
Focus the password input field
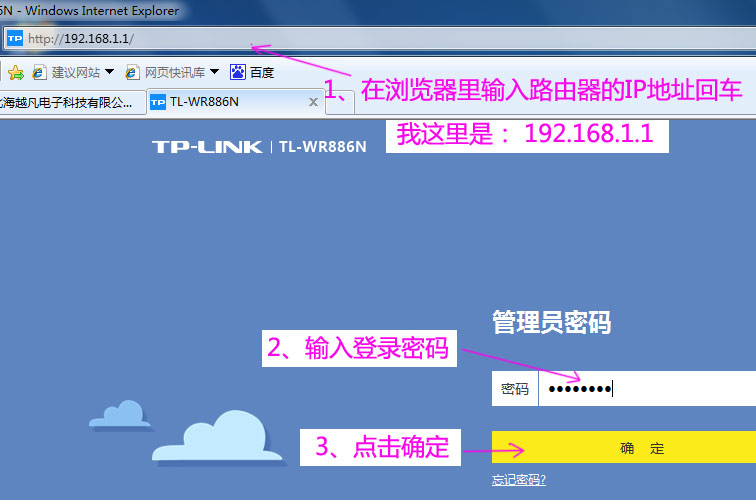pyautogui.click(x=647, y=389)
